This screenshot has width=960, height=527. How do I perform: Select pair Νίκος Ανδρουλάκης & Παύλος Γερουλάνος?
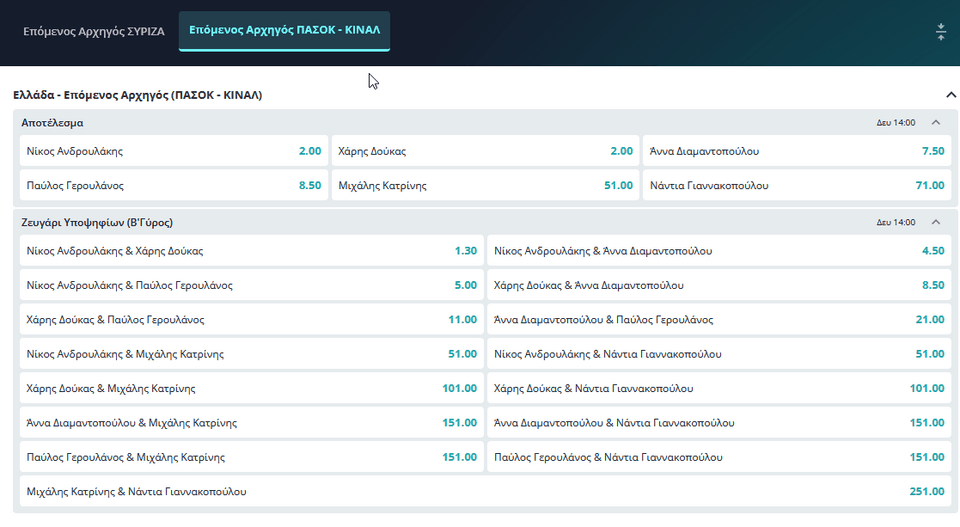251,285
